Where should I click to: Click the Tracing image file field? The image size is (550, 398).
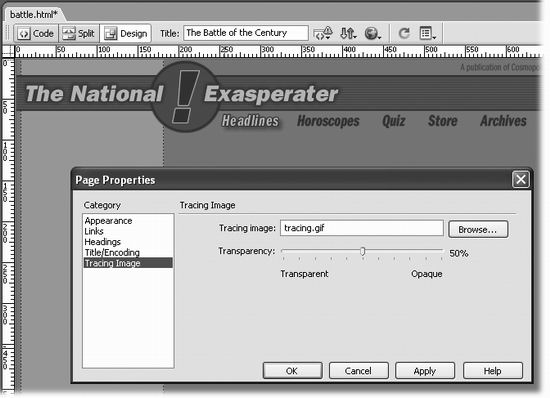coord(362,228)
